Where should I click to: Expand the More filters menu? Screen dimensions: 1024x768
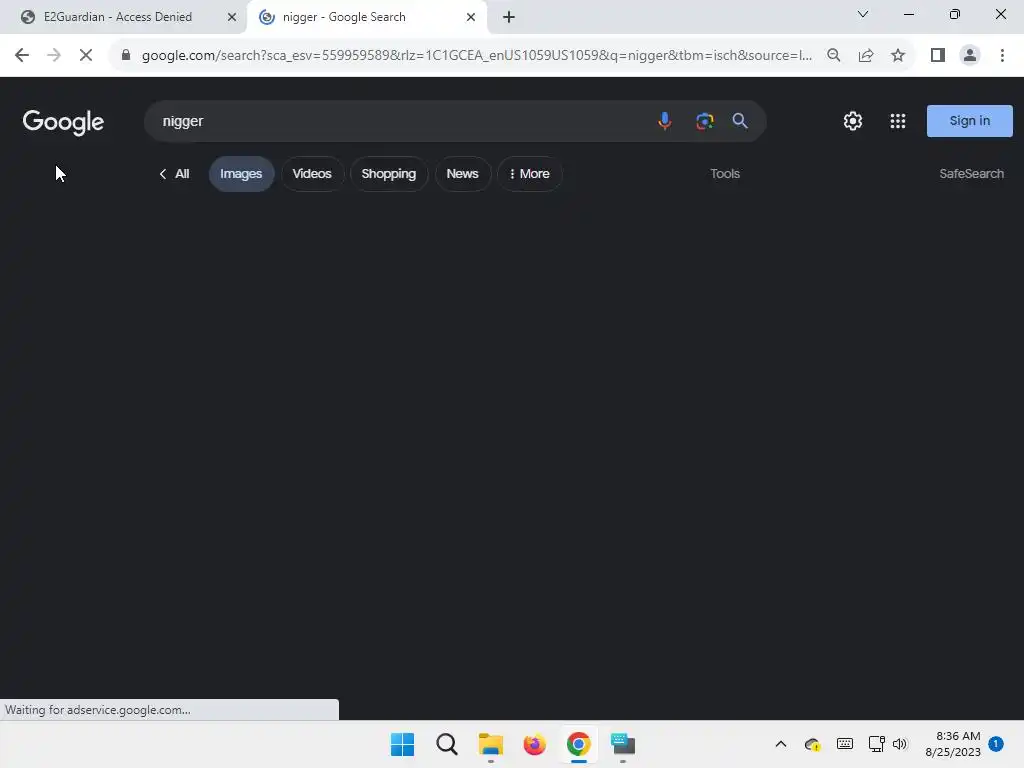pos(530,174)
